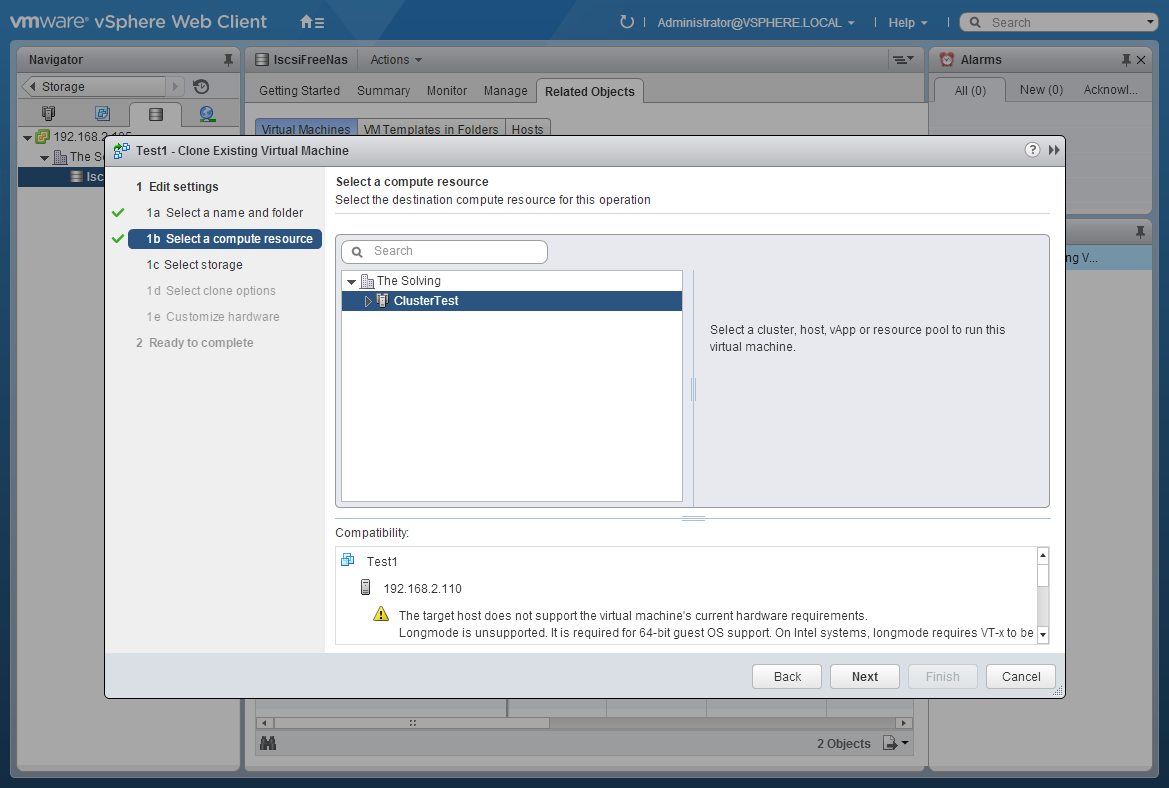Screen dimensions: 1169x788
Task: Switch to the Related Objects tab
Action: [x=590, y=91]
